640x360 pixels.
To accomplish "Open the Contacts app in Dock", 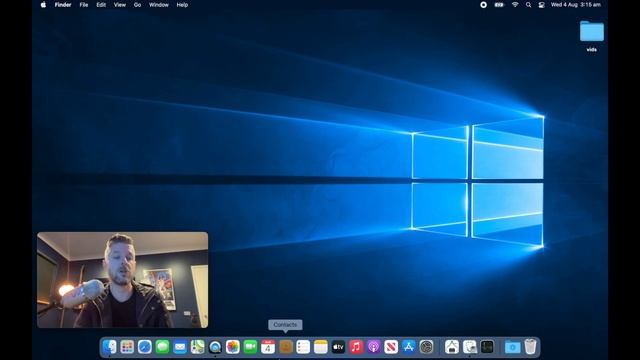I will click(x=286, y=347).
